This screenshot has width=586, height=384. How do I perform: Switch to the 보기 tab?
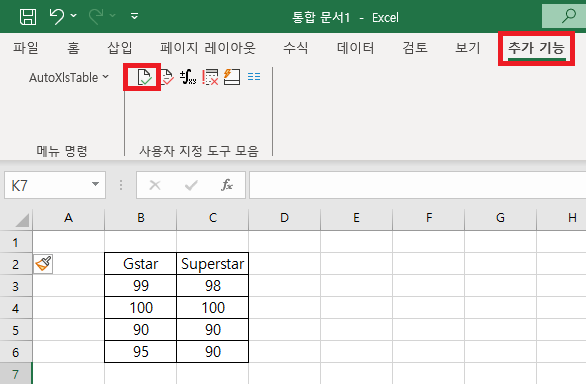point(468,48)
